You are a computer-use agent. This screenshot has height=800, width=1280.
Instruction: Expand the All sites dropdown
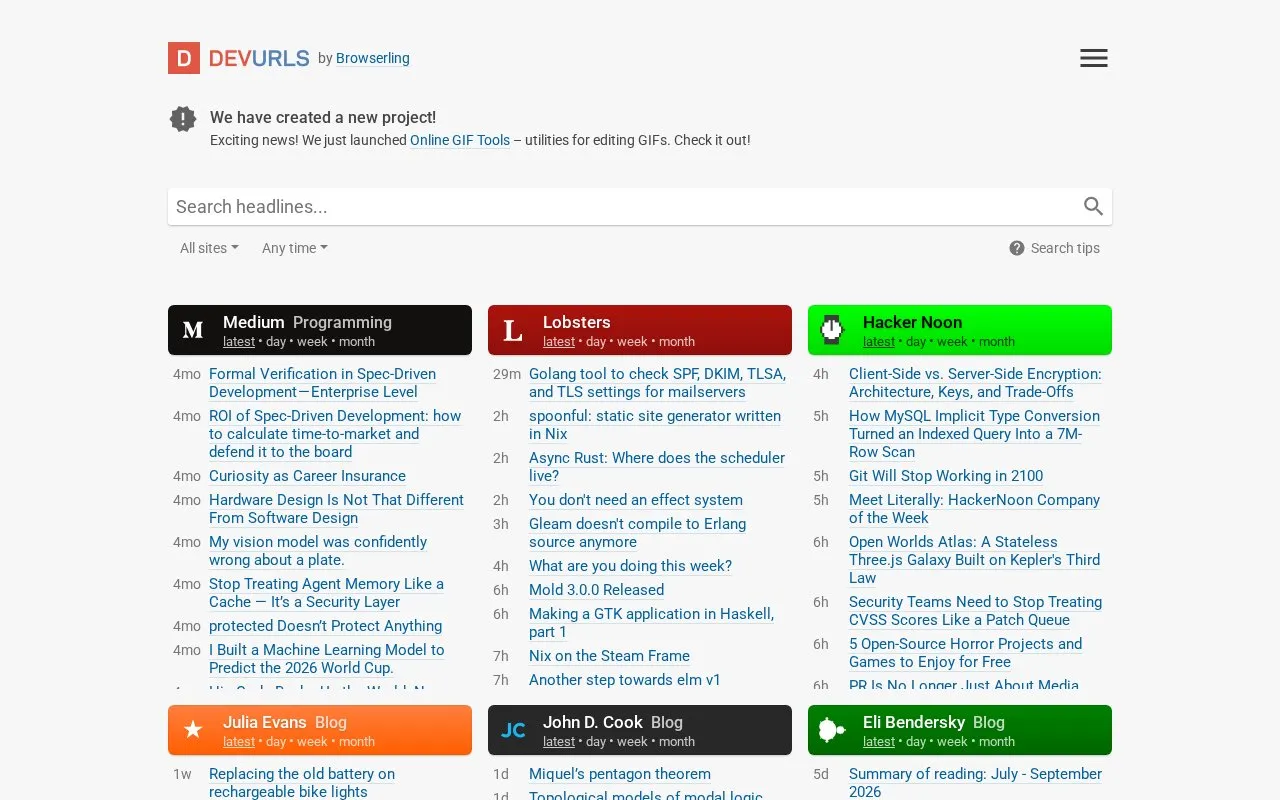tap(209, 248)
